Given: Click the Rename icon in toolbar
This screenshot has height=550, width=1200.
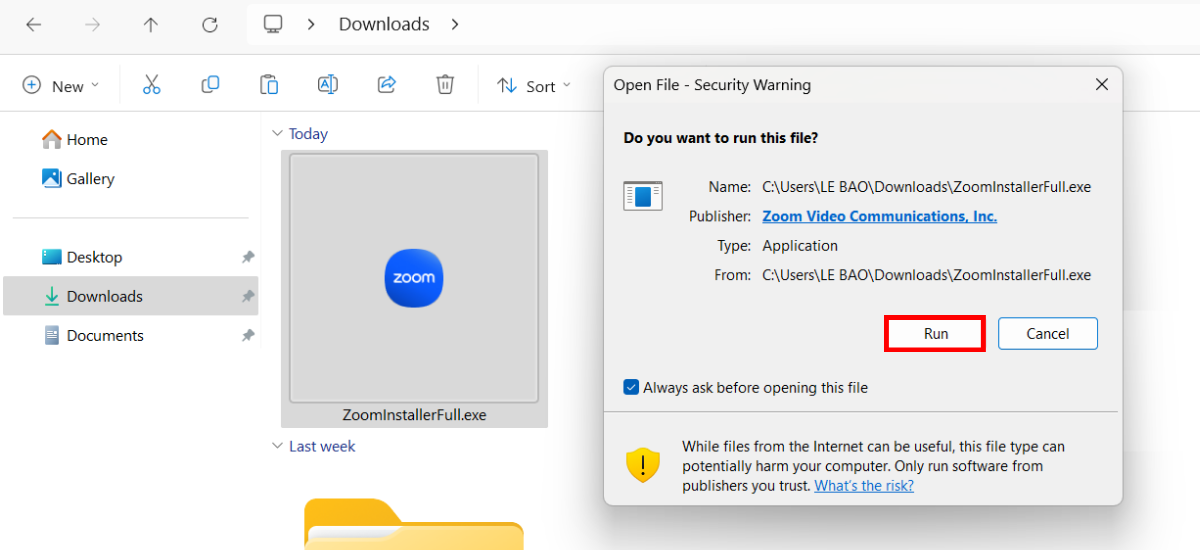Looking at the screenshot, I should [x=327, y=85].
